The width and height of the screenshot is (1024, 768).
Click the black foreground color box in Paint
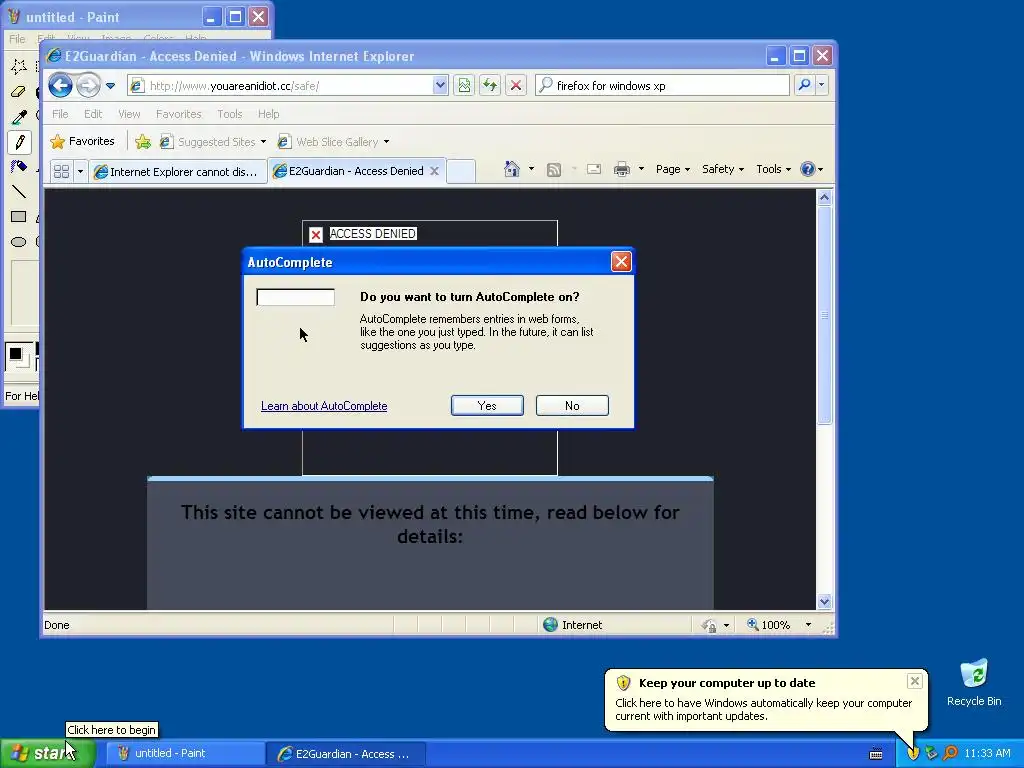coord(16,354)
